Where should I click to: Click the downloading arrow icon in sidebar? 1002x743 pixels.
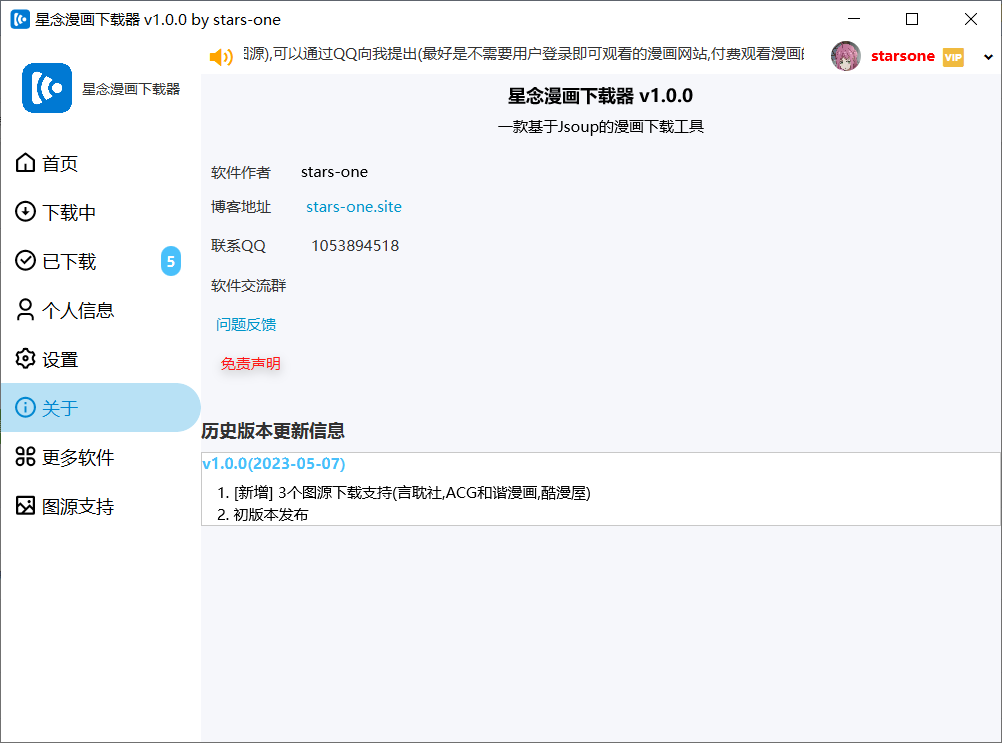[26, 212]
